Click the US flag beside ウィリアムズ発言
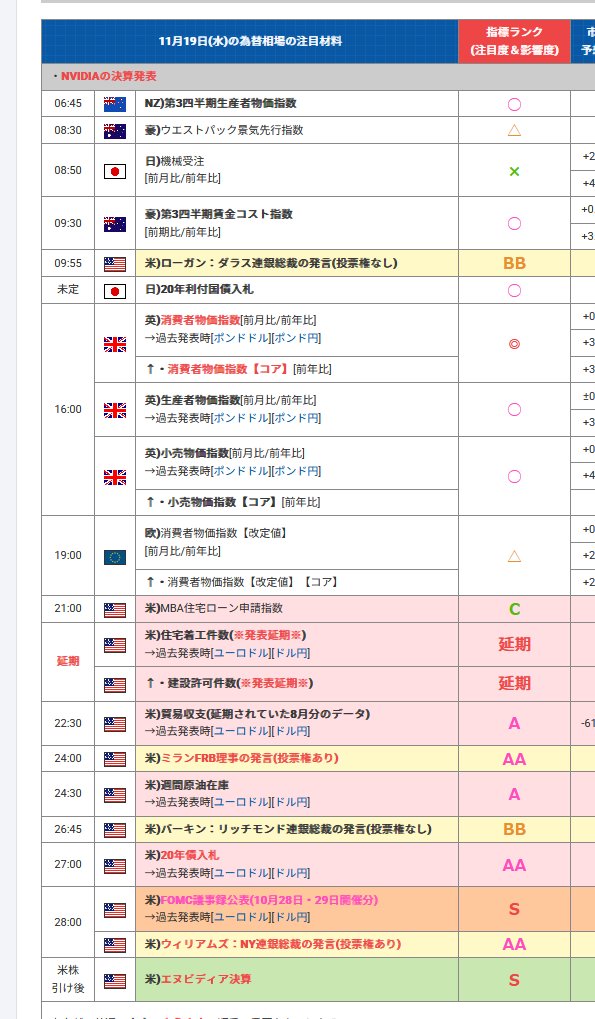Viewport: 595px width, 1019px height. pos(115,945)
